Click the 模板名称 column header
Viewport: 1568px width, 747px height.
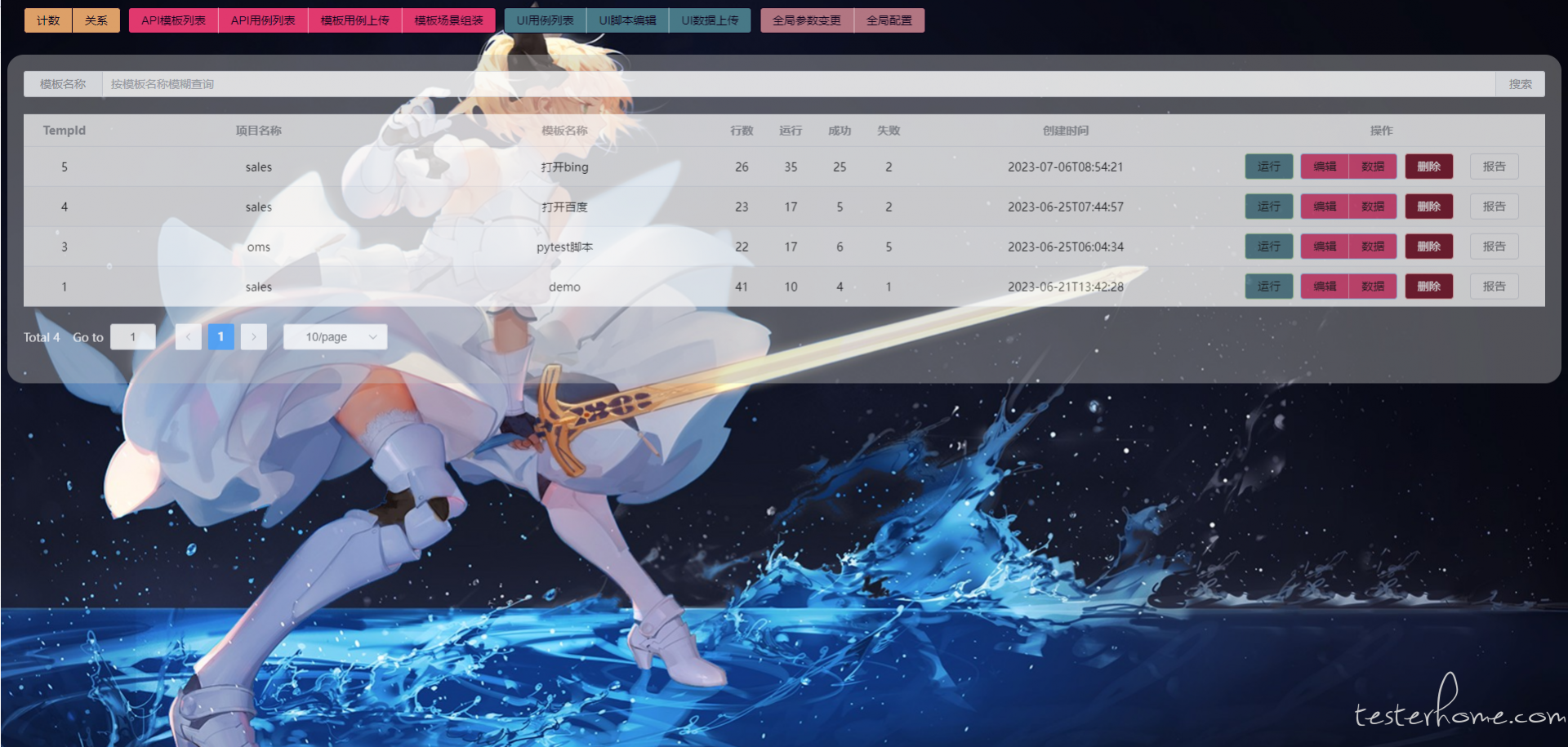[564, 131]
